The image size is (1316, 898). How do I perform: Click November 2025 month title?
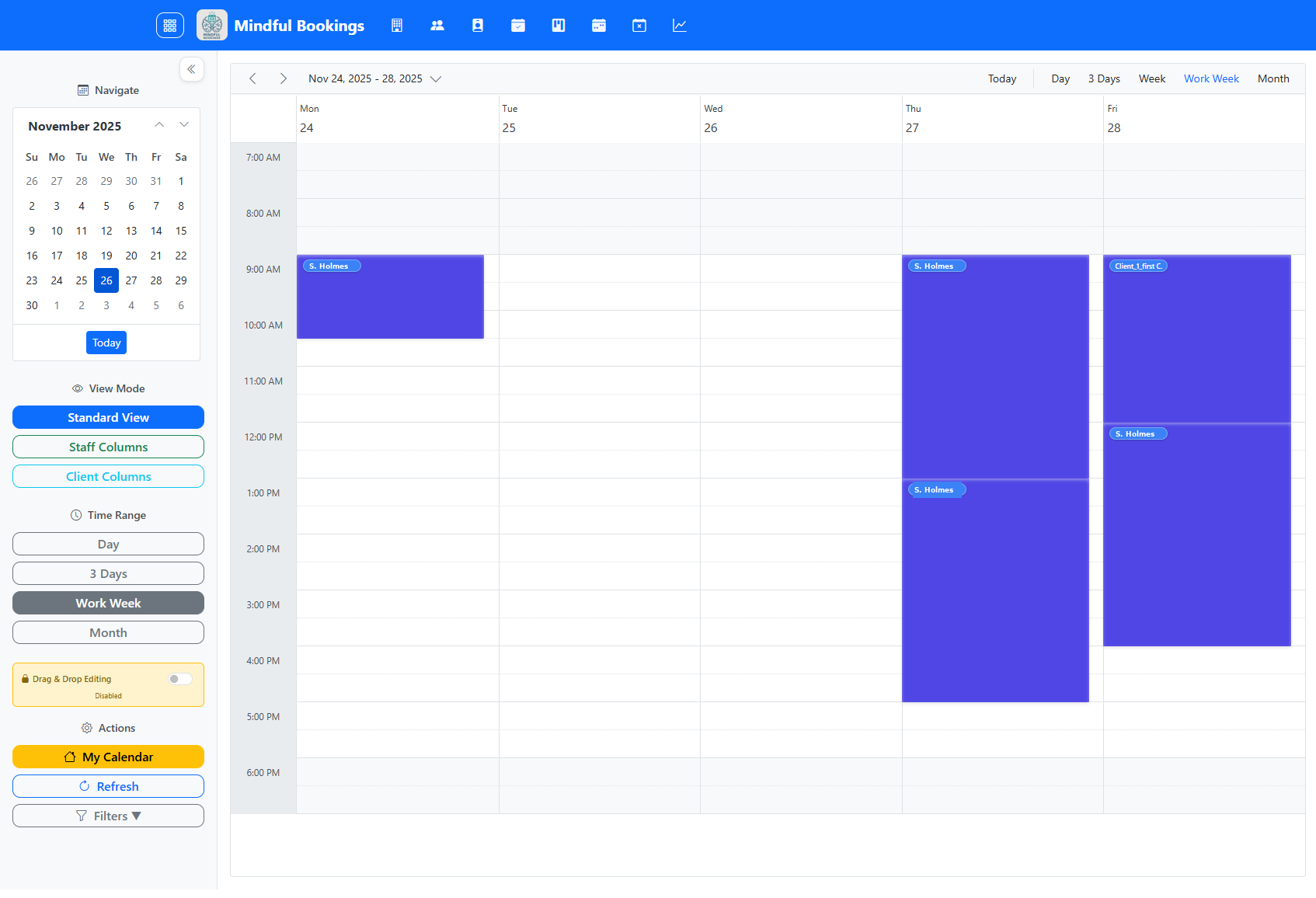point(75,126)
